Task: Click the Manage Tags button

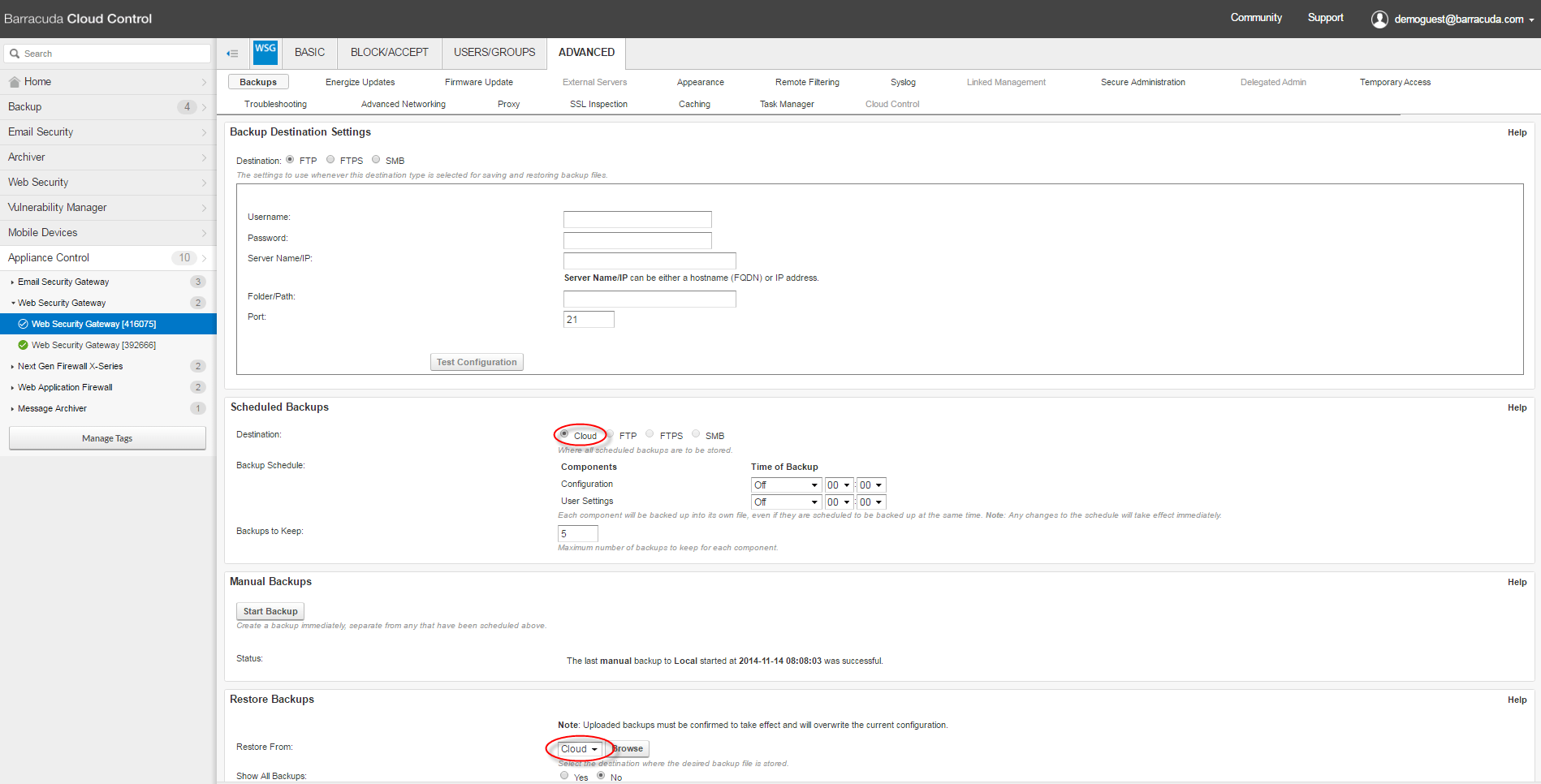Action: coord(107,438)
